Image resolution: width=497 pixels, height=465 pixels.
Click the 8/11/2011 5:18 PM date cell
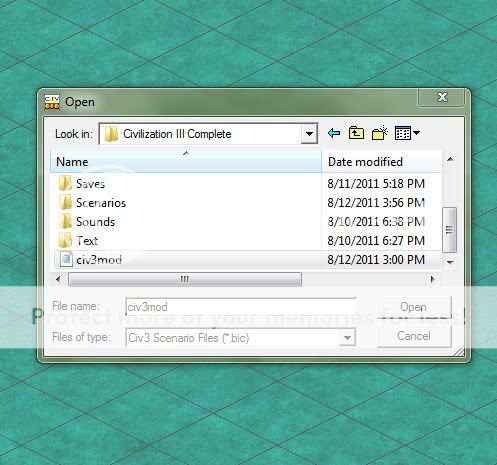(x=376, y=184)
